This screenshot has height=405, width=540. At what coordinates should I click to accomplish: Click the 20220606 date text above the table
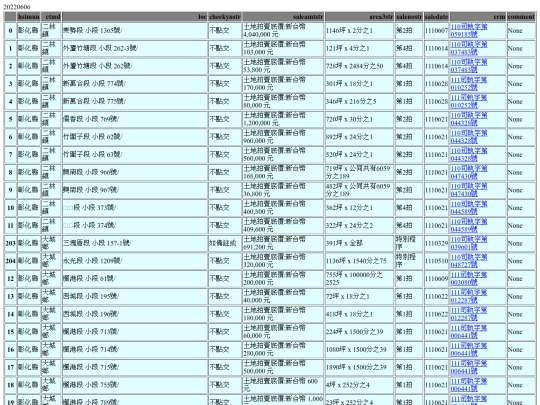[x=17, y=7]
